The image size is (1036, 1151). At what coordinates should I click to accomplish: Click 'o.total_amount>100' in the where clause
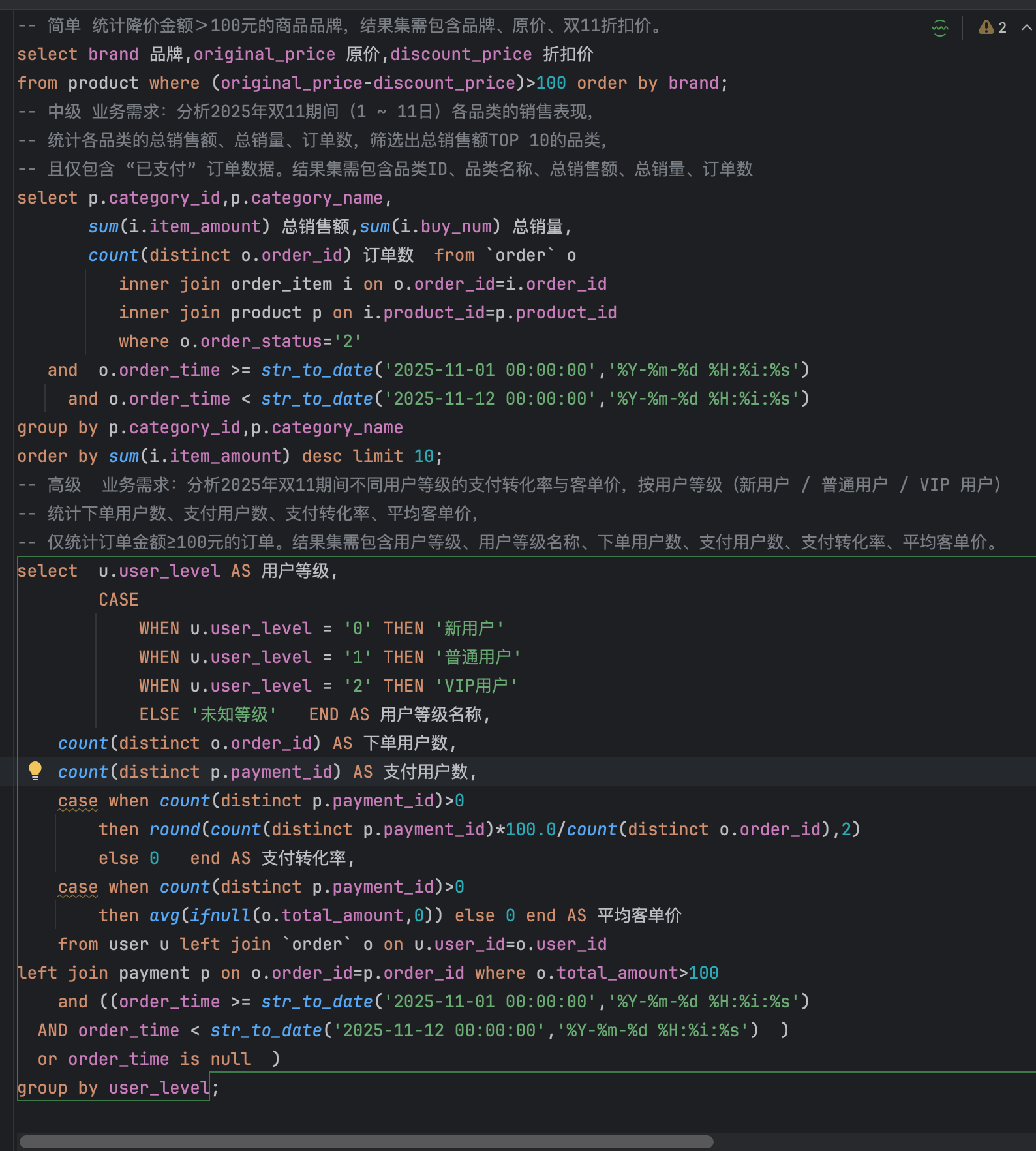click(627, 973)
